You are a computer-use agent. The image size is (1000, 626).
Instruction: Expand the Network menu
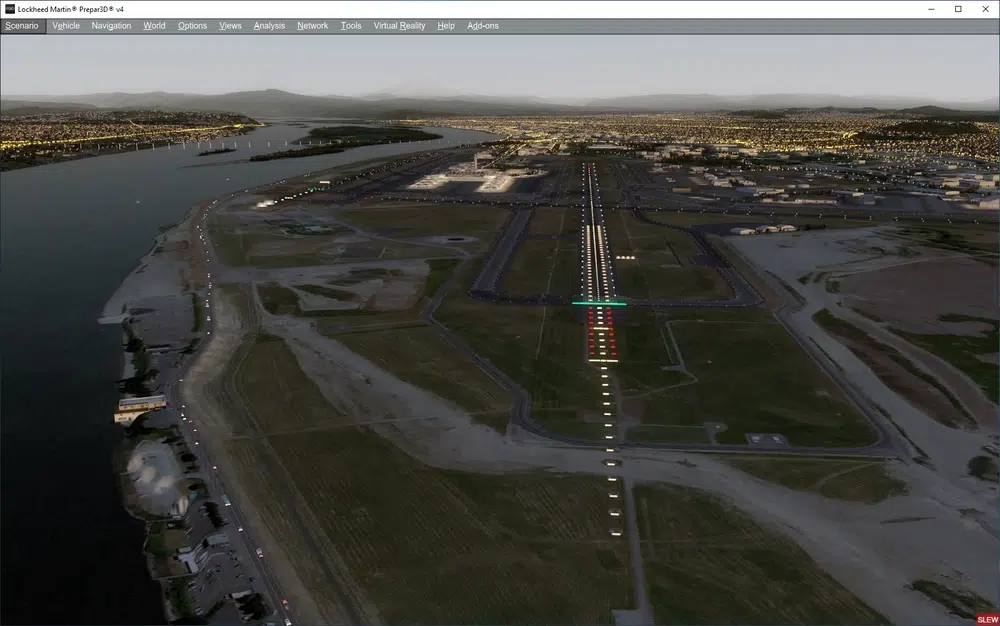(x=312, y=26)
